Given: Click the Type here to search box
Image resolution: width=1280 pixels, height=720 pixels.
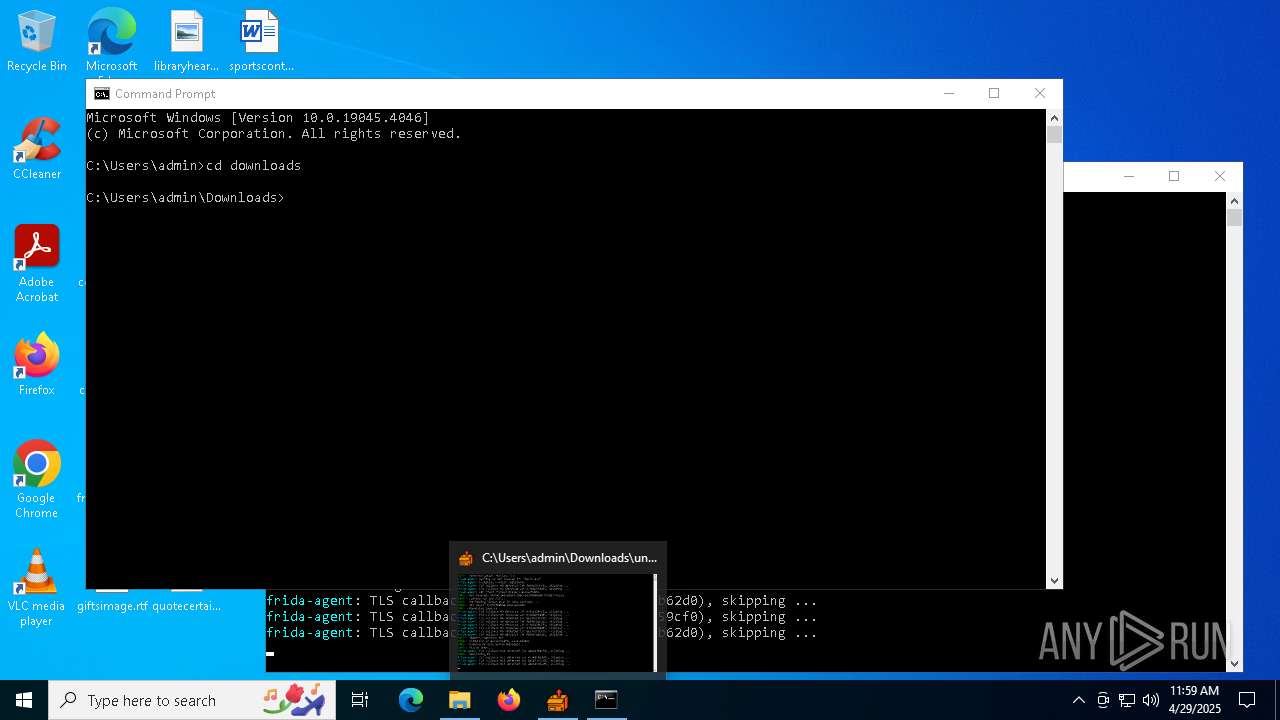Looking at the screenshot, I should [193, 700].
